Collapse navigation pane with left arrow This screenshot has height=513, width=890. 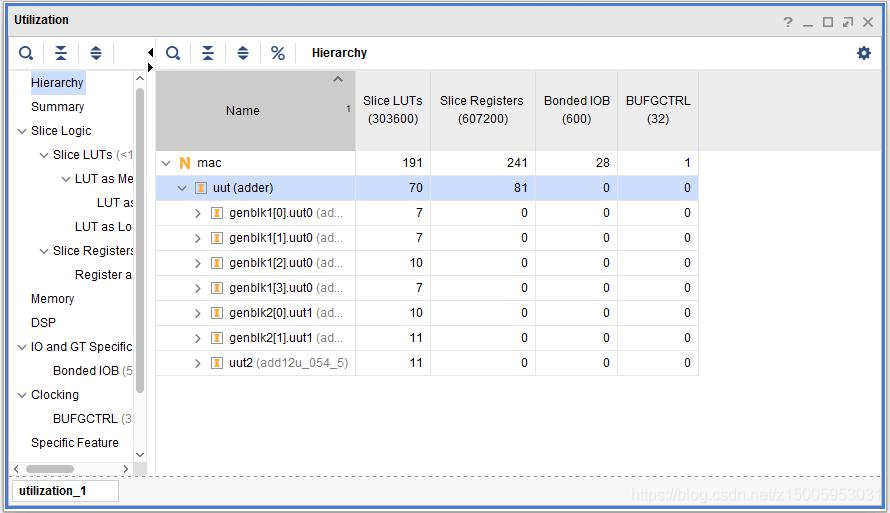point(150,52)
